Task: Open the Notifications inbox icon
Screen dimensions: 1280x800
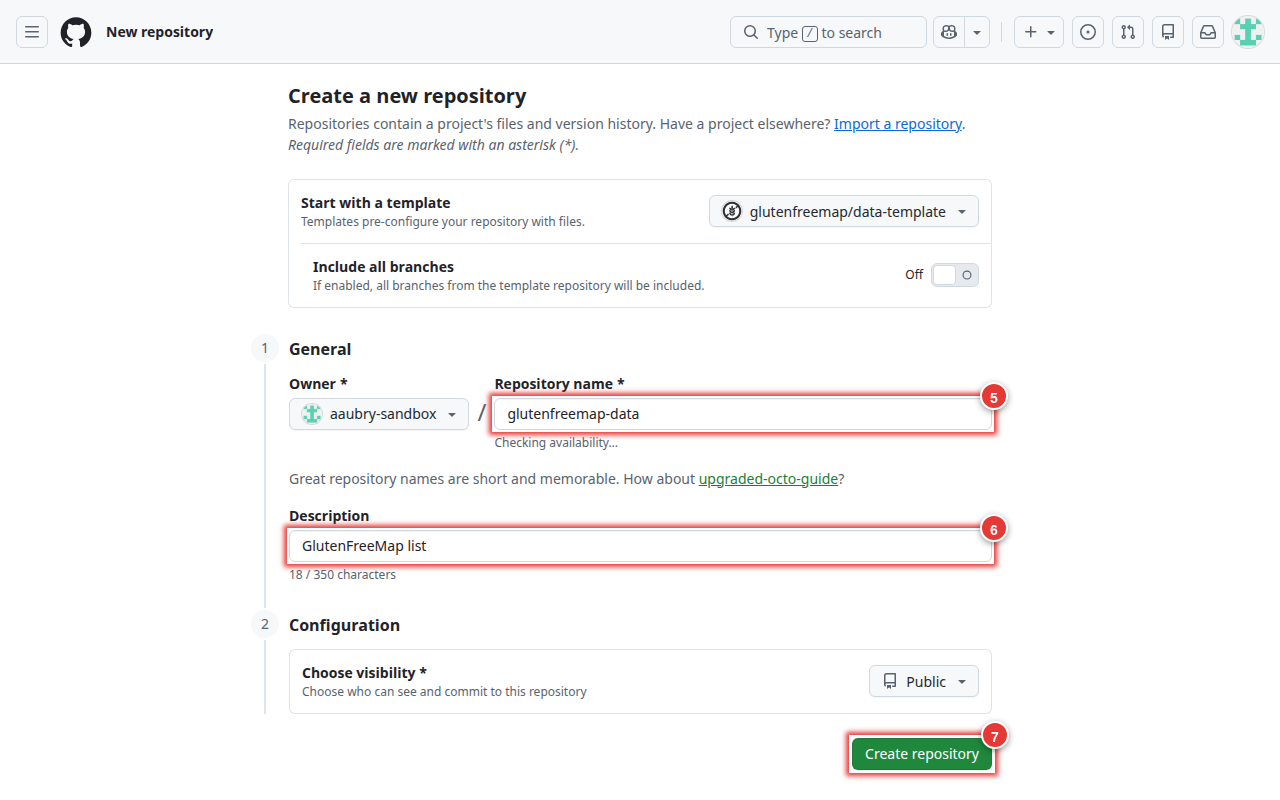Action: point(1208,32)
